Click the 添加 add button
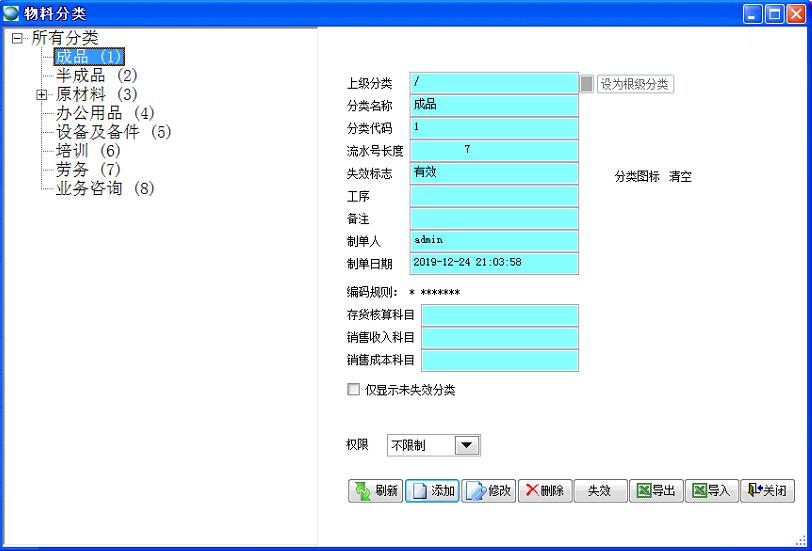The height and width of the screenshot is (551, 812). [432, 491]
